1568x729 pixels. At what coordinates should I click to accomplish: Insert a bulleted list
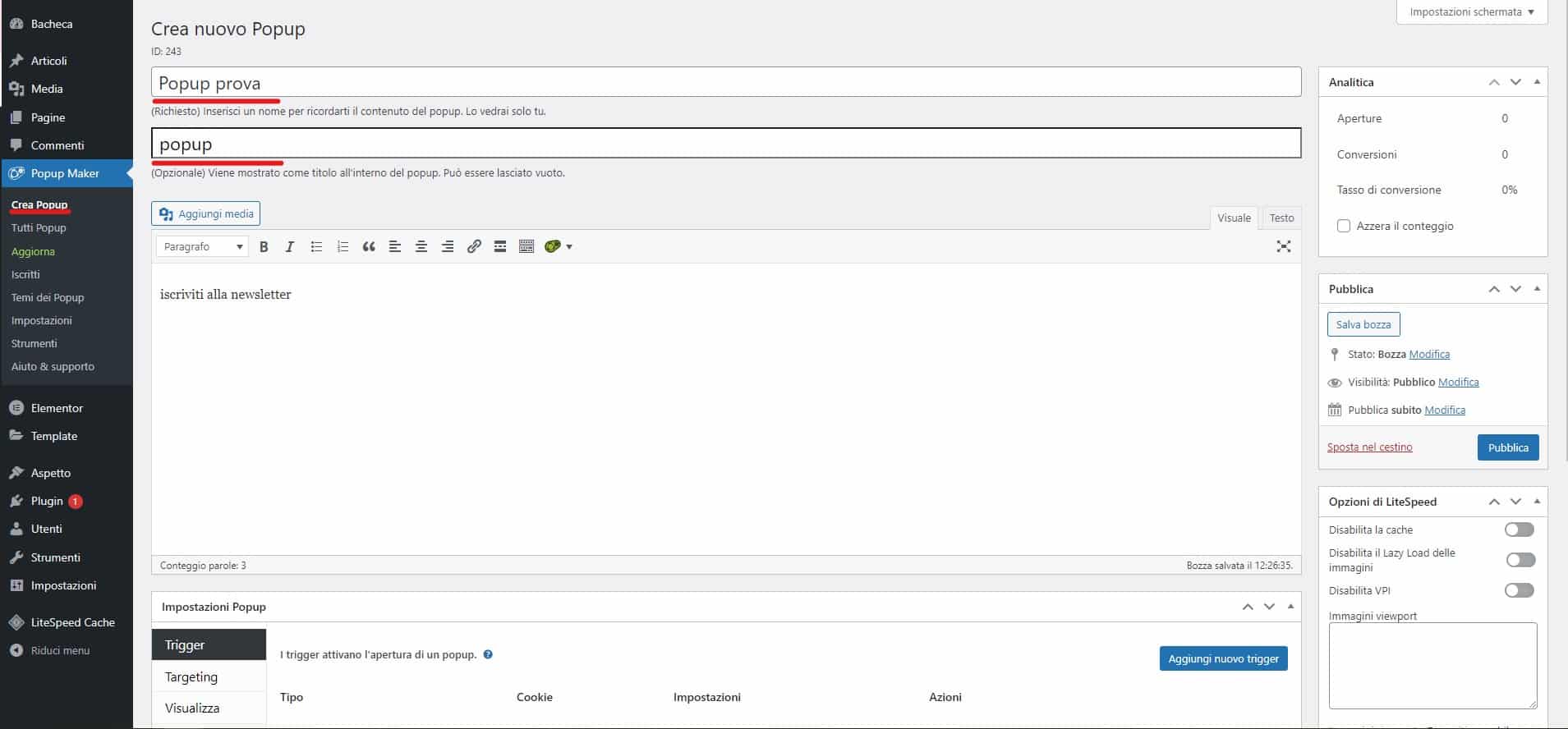[x=316, y=246]
